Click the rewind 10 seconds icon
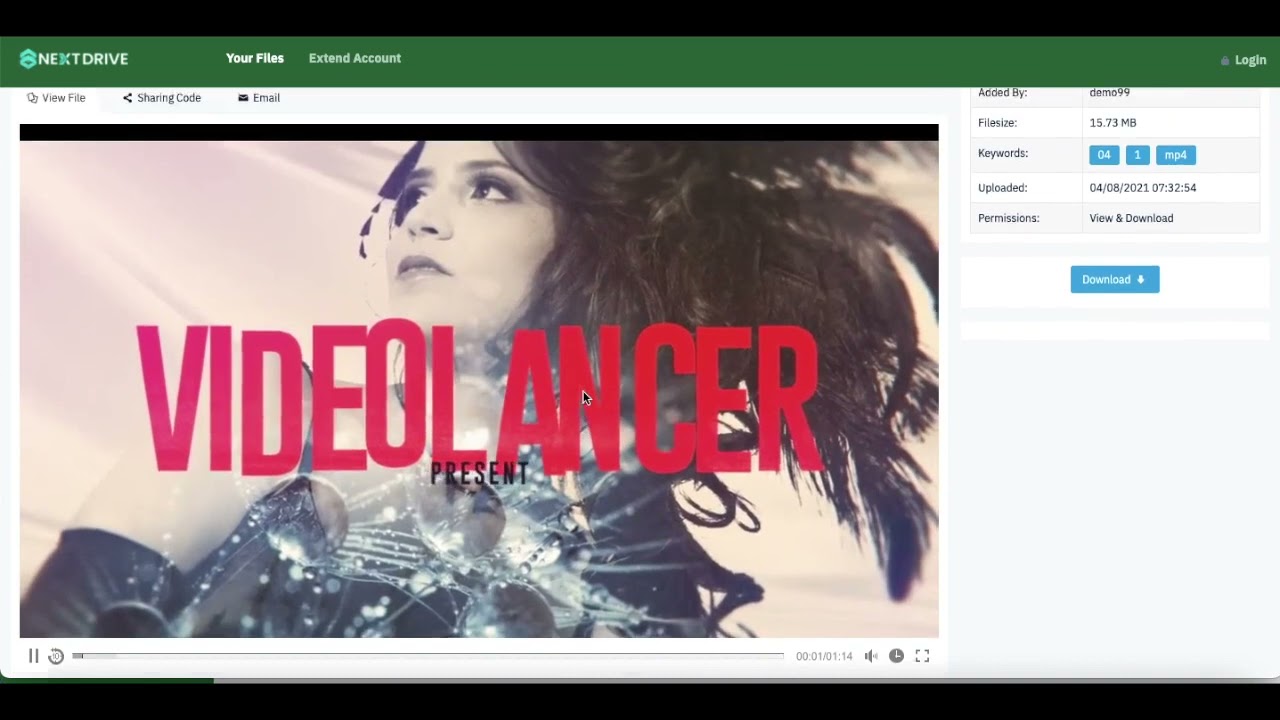This screenshot has width=1280, height=720. (56, 656)
